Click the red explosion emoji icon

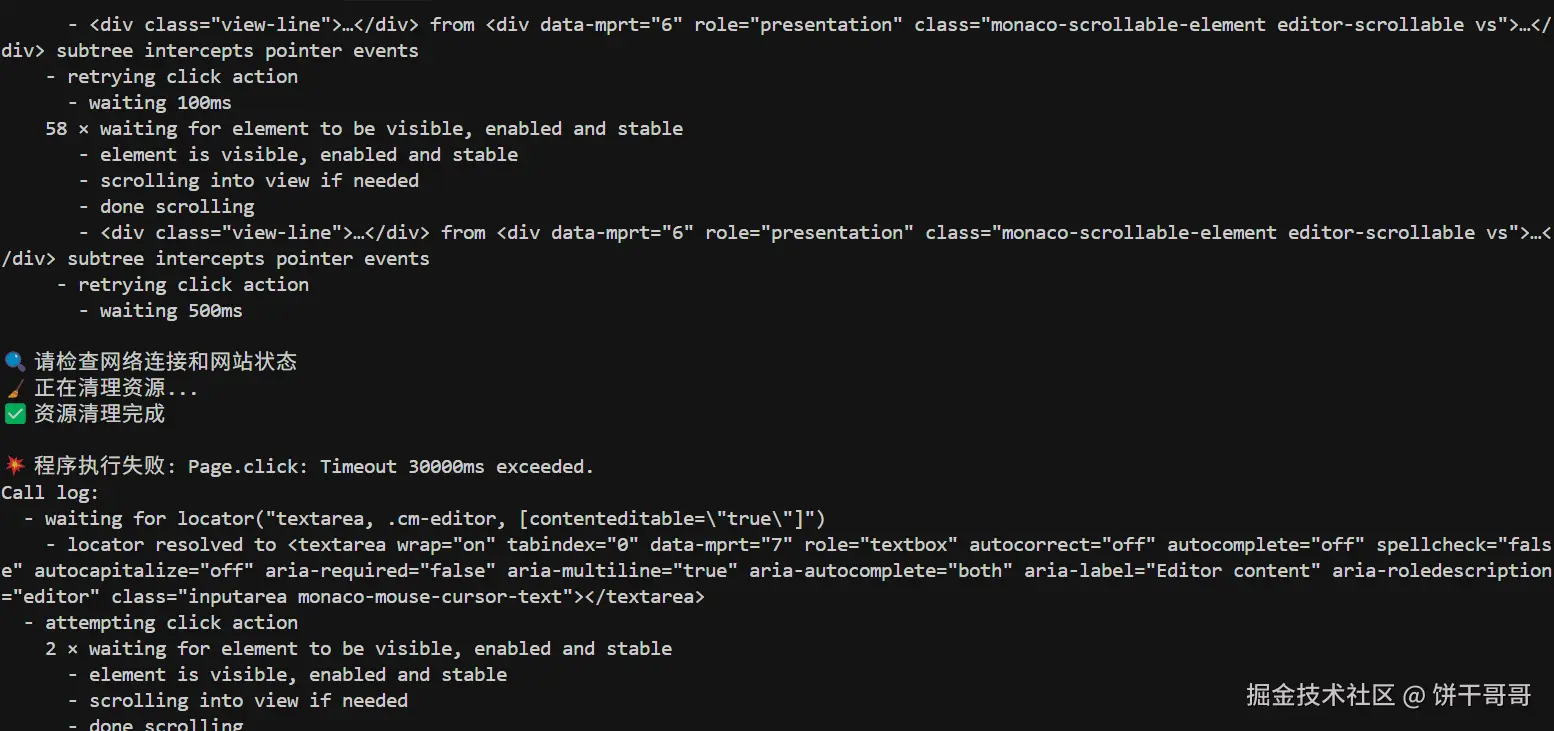pos(14,466)
